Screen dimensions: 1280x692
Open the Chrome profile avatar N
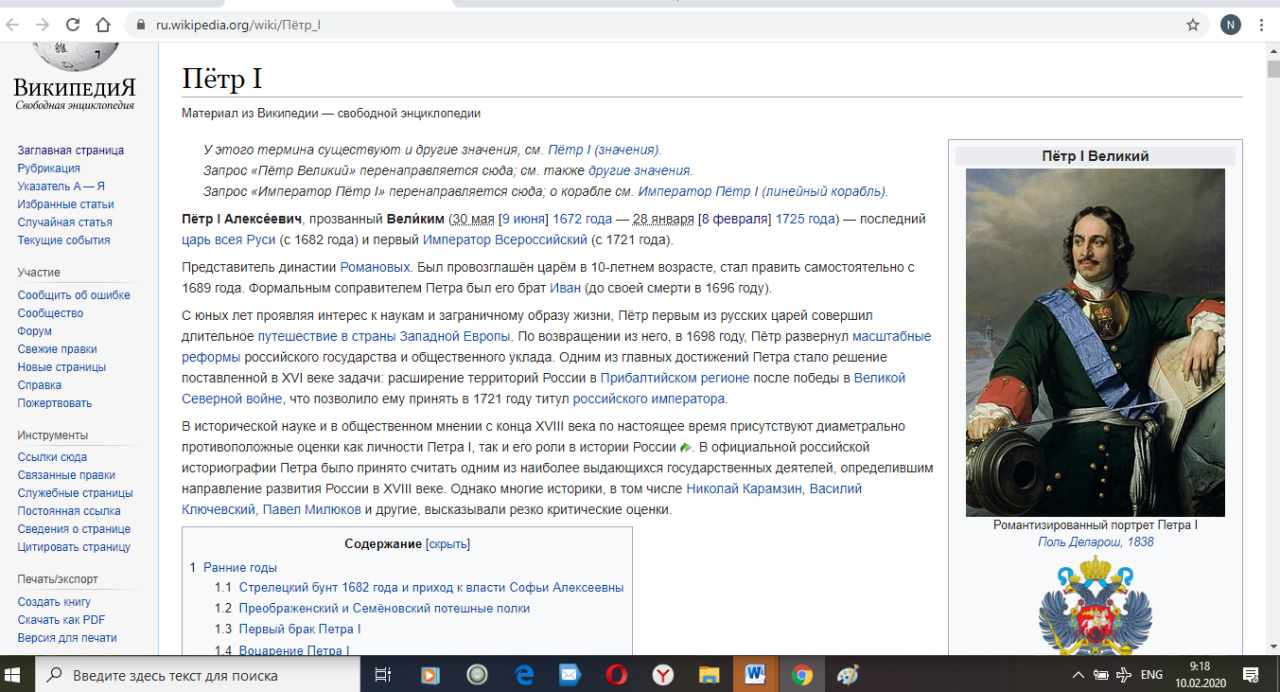click(x=1230, y=25)
